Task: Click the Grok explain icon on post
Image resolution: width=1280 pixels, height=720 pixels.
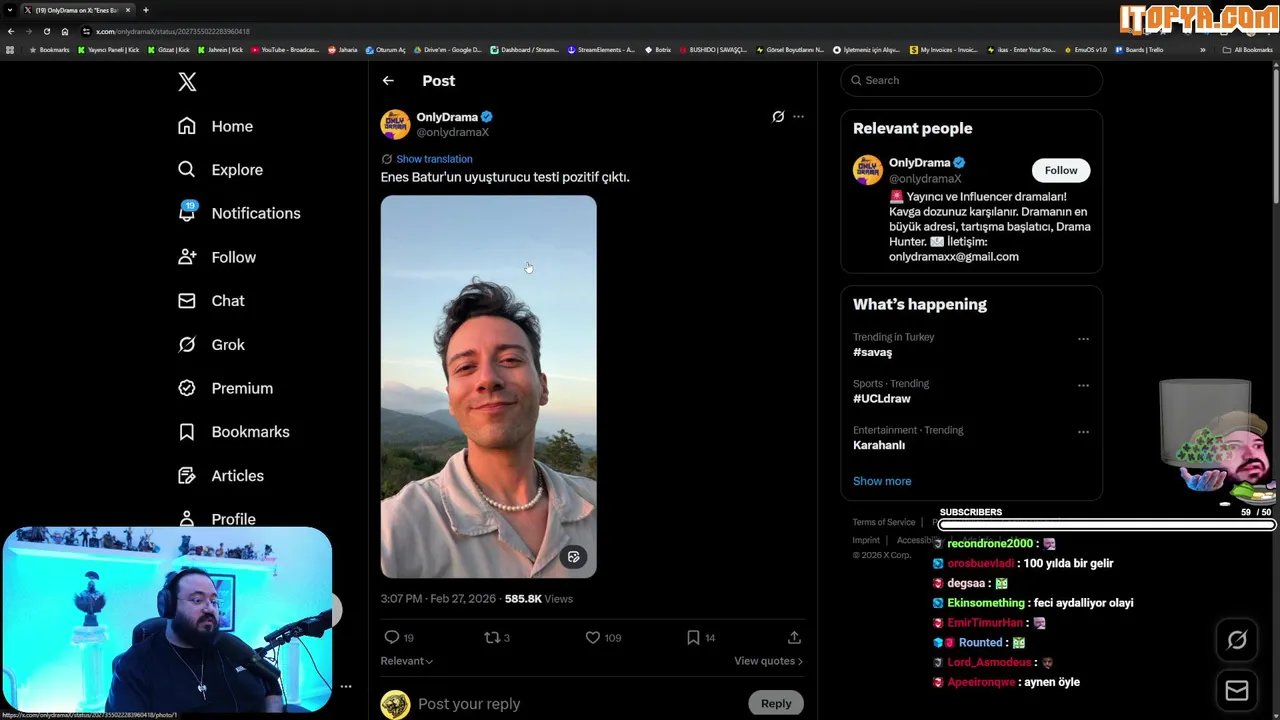Action: click(x=778, y=117)
